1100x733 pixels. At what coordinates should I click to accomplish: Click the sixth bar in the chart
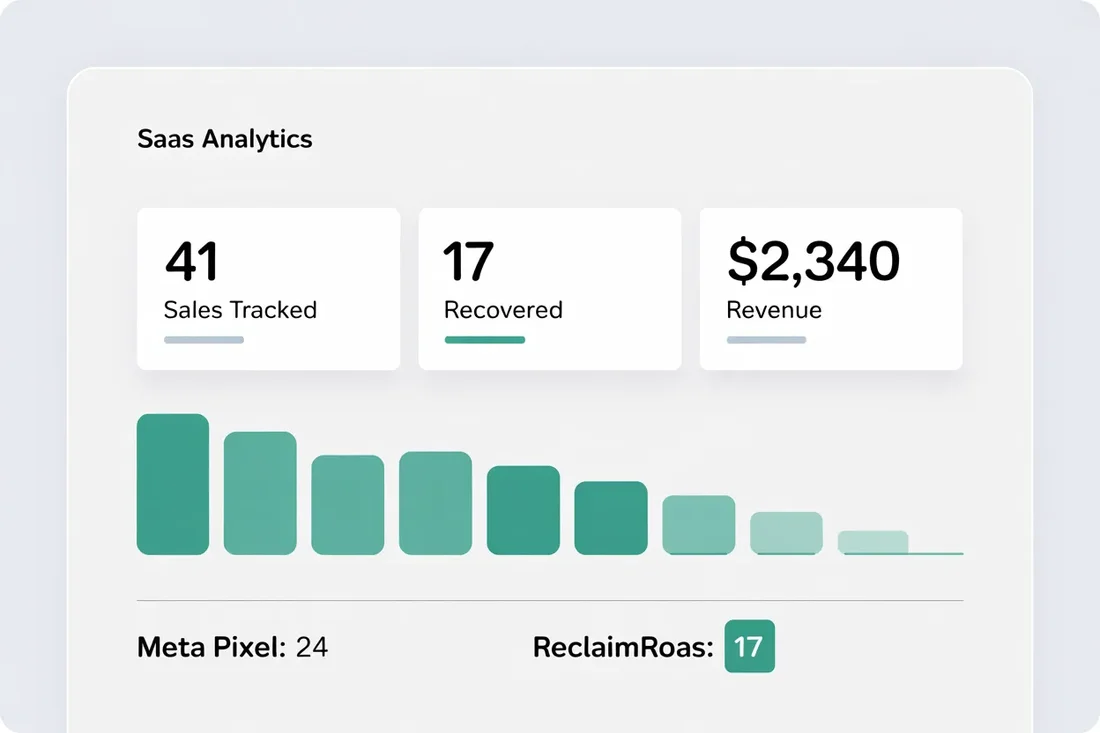pos(610,515)
